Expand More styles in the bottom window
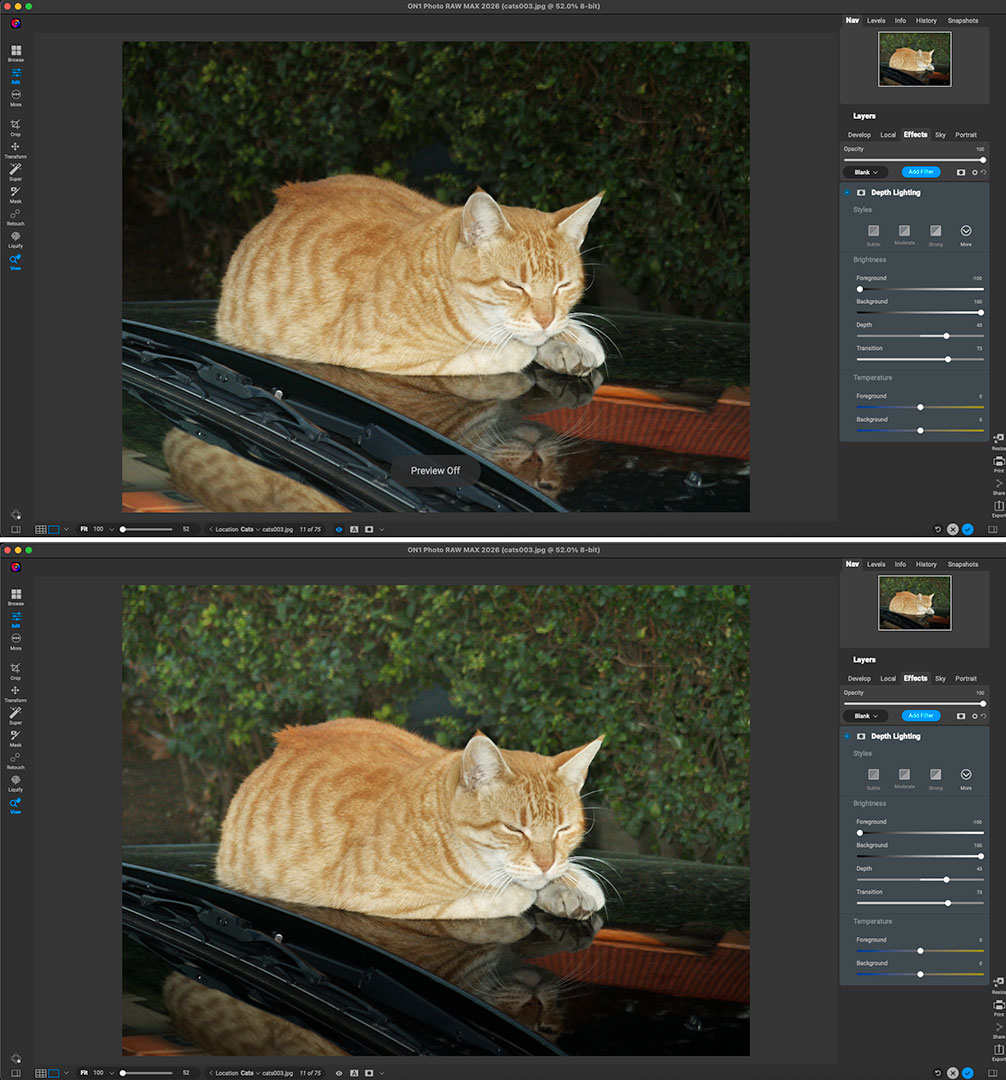 pos(966,775)
